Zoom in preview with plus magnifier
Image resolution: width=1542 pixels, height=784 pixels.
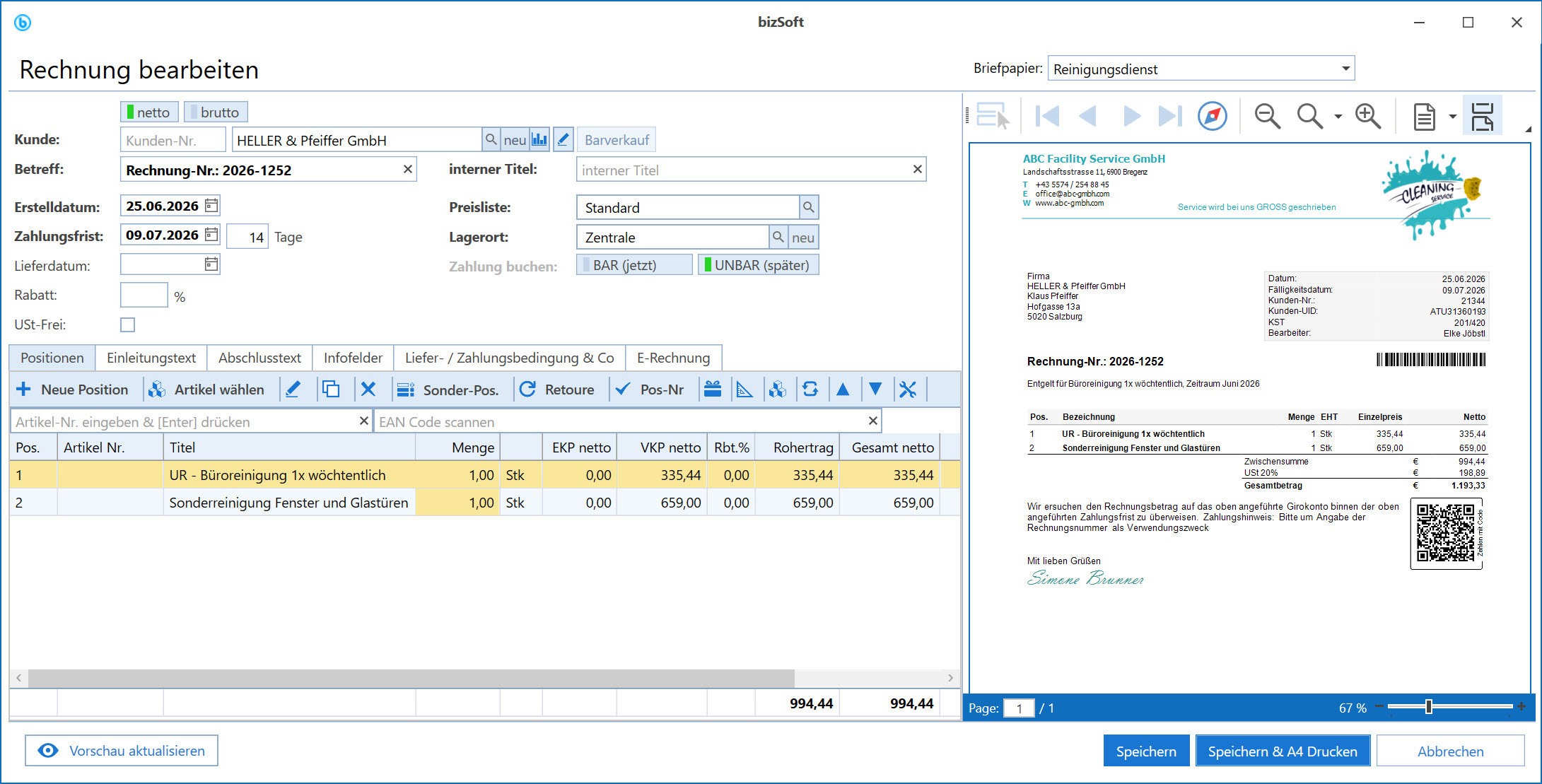1367,116
